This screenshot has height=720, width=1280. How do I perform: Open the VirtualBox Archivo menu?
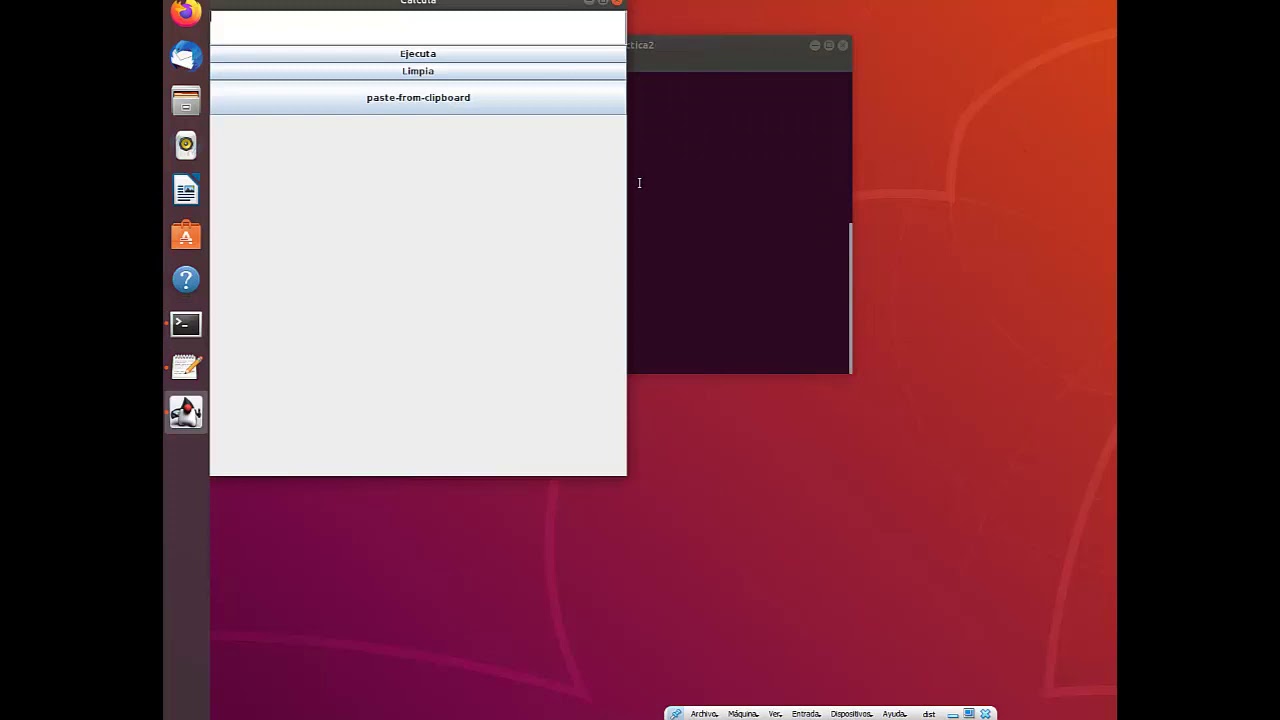(x=704, y=714)
